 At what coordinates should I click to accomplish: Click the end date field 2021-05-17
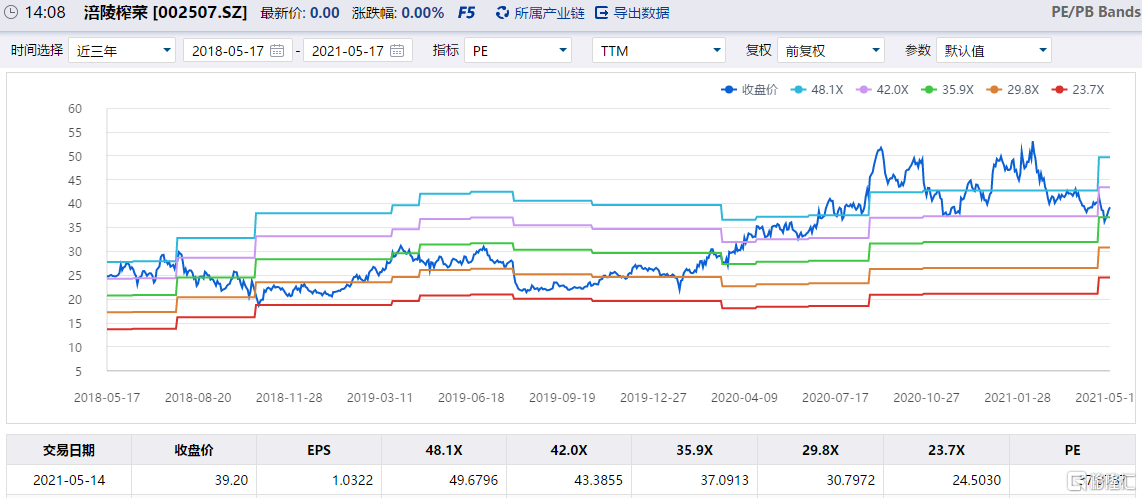coord(358,50)
